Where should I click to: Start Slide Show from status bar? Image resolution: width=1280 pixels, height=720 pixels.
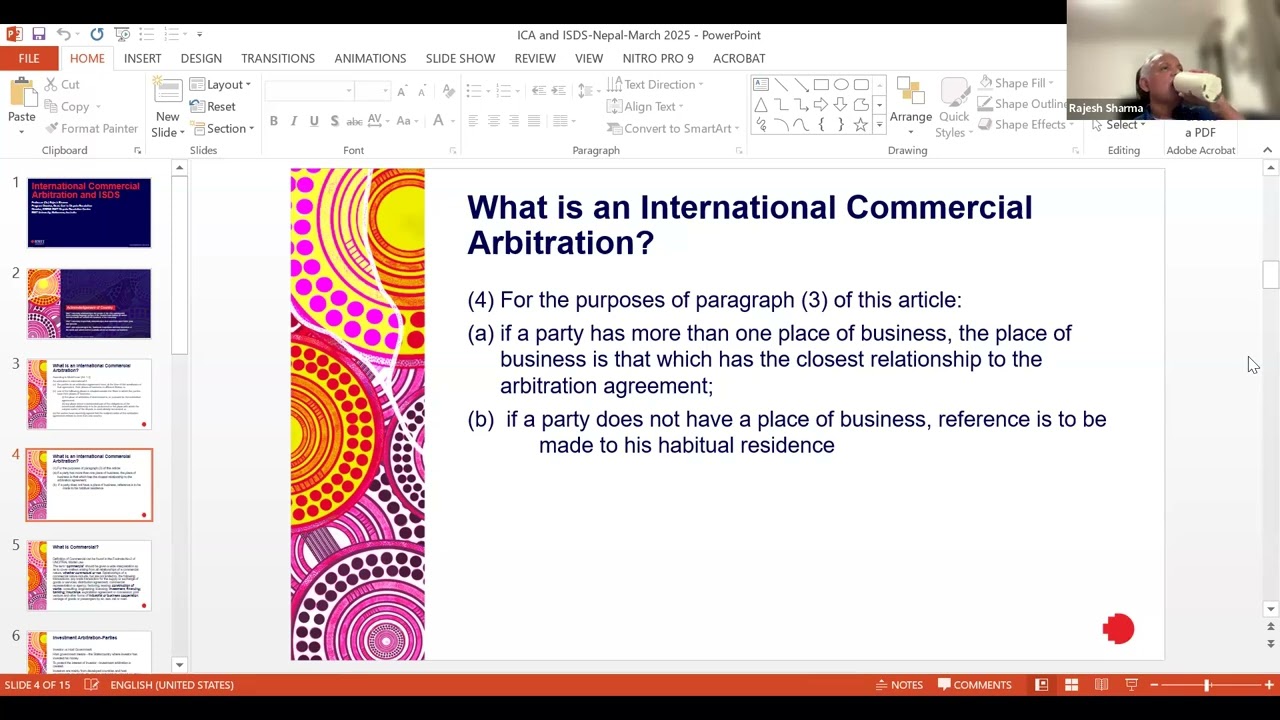pos(1131,685)
